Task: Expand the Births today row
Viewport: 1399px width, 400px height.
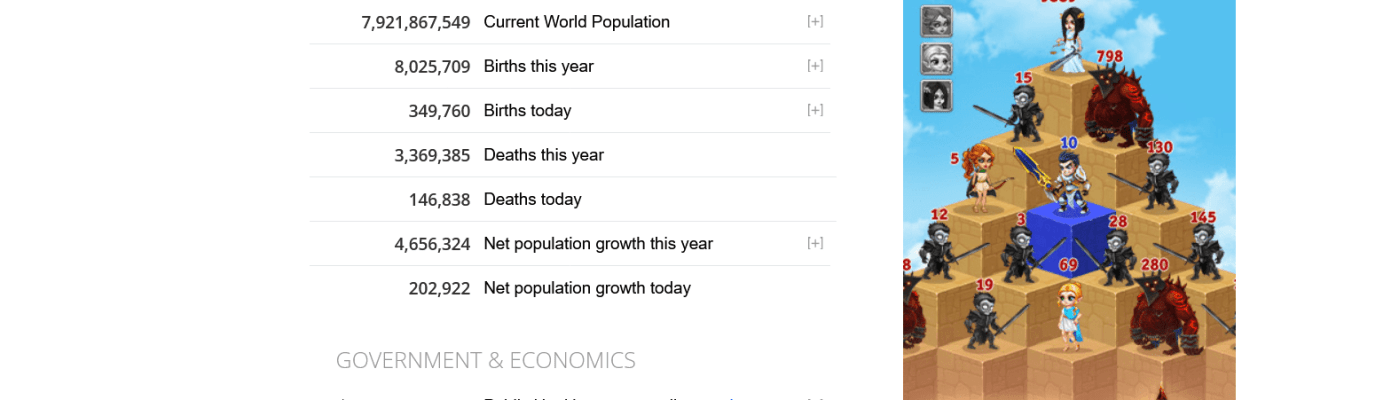Action: (815, 110)
